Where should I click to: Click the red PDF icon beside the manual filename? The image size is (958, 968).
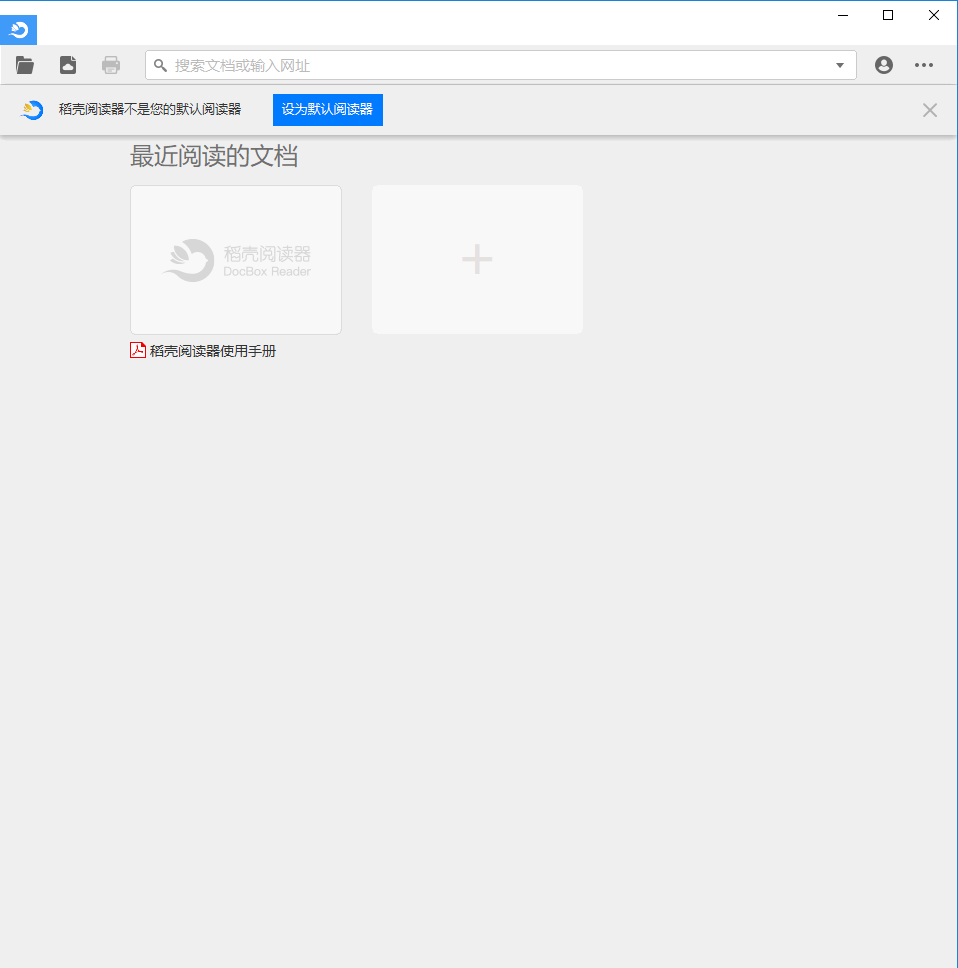tap(136, 350)
